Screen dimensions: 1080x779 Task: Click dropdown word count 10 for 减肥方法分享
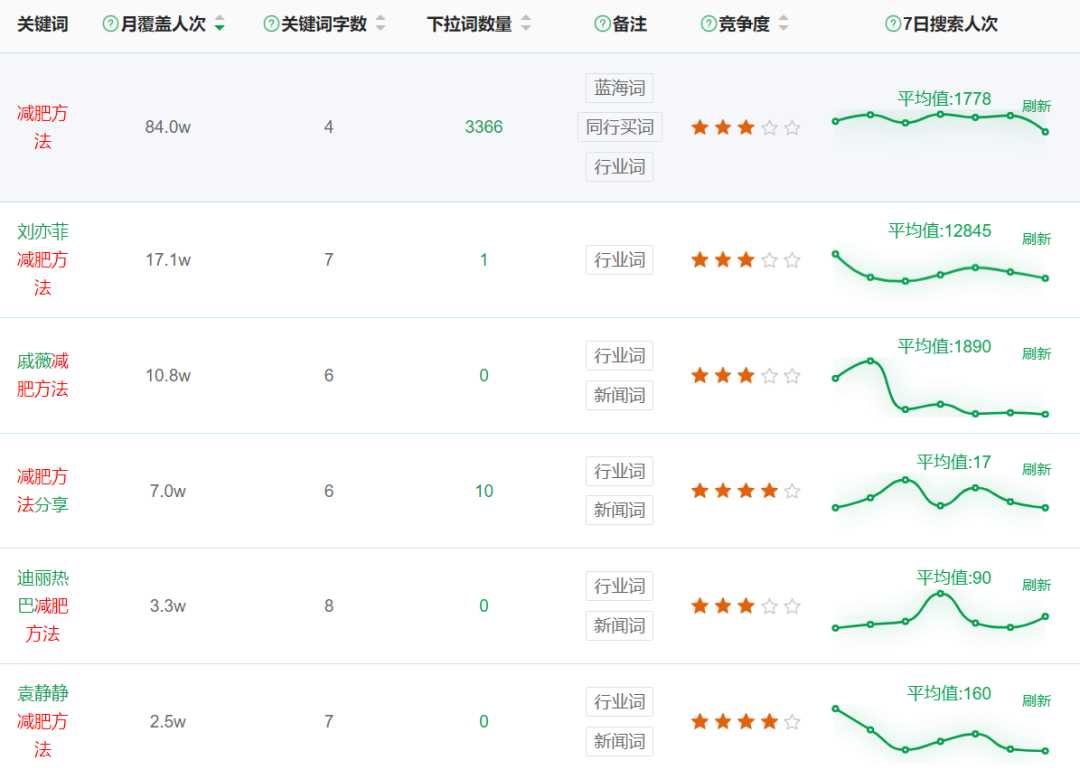click(x=484, y=491)
